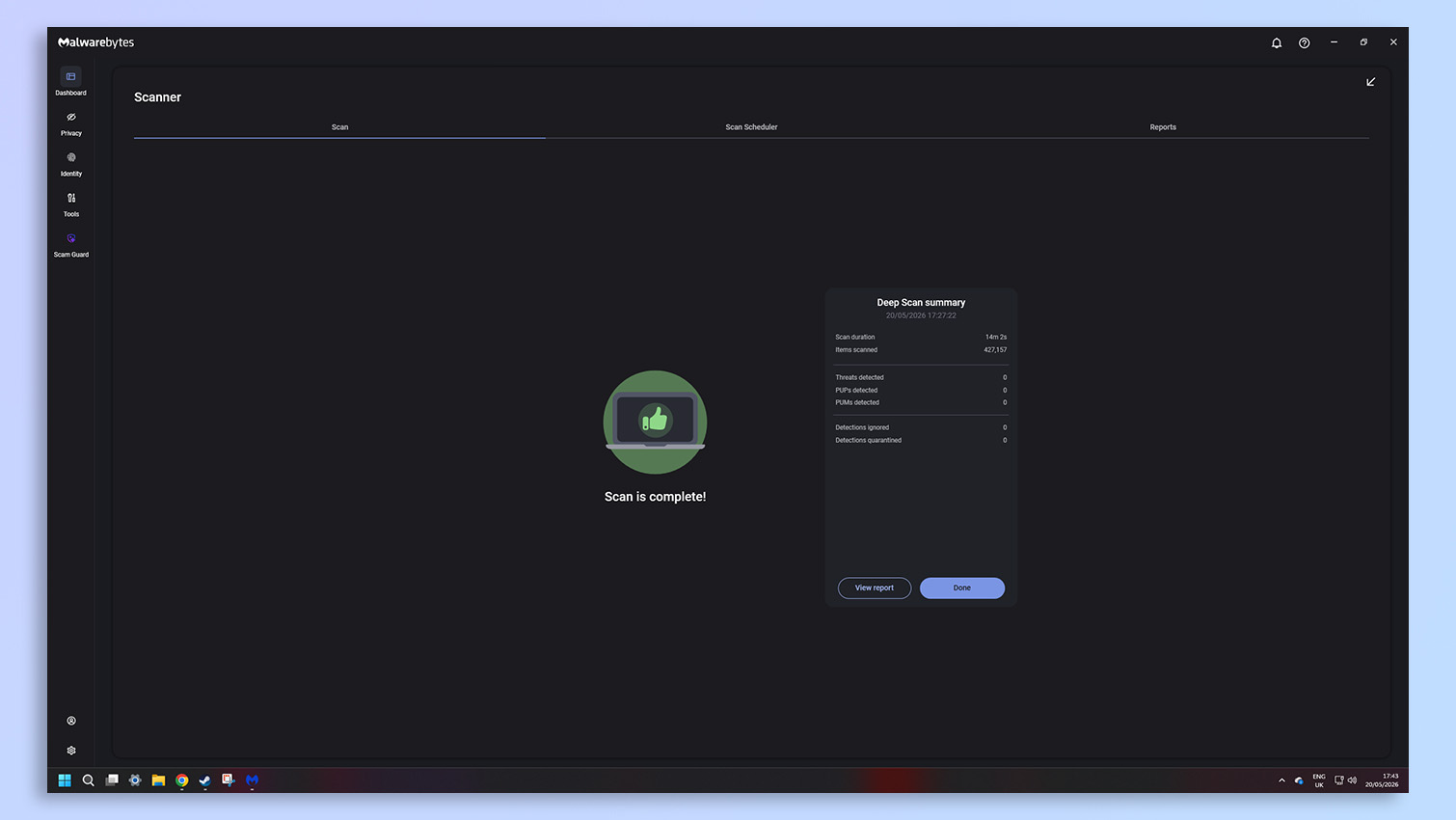The image size is (1456, 820).
Task: Open the taskbar clock and date
Action: coord(1382,780)
